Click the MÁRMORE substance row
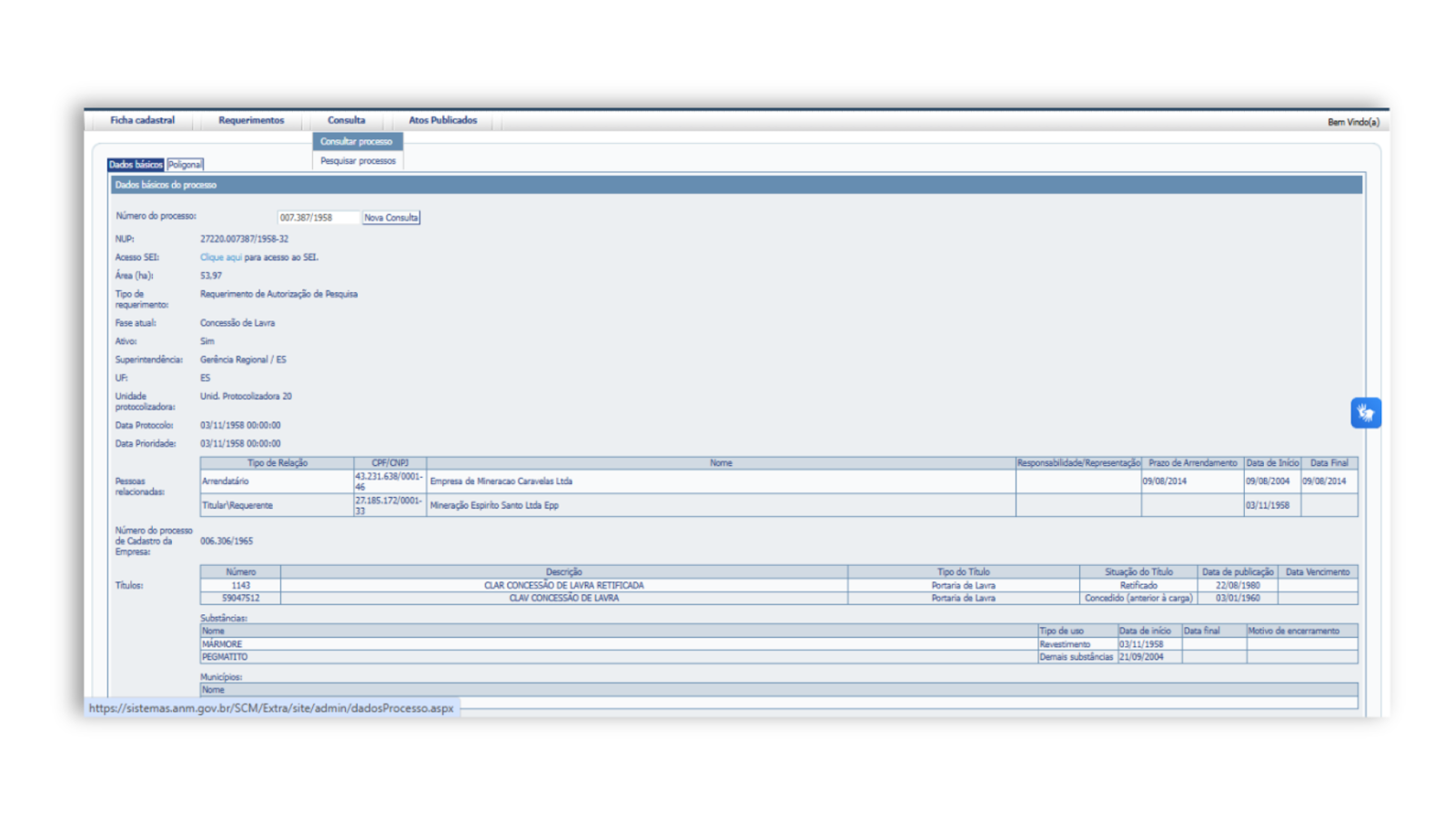Screen dimensions: 1456x819 tap(779, 644)
